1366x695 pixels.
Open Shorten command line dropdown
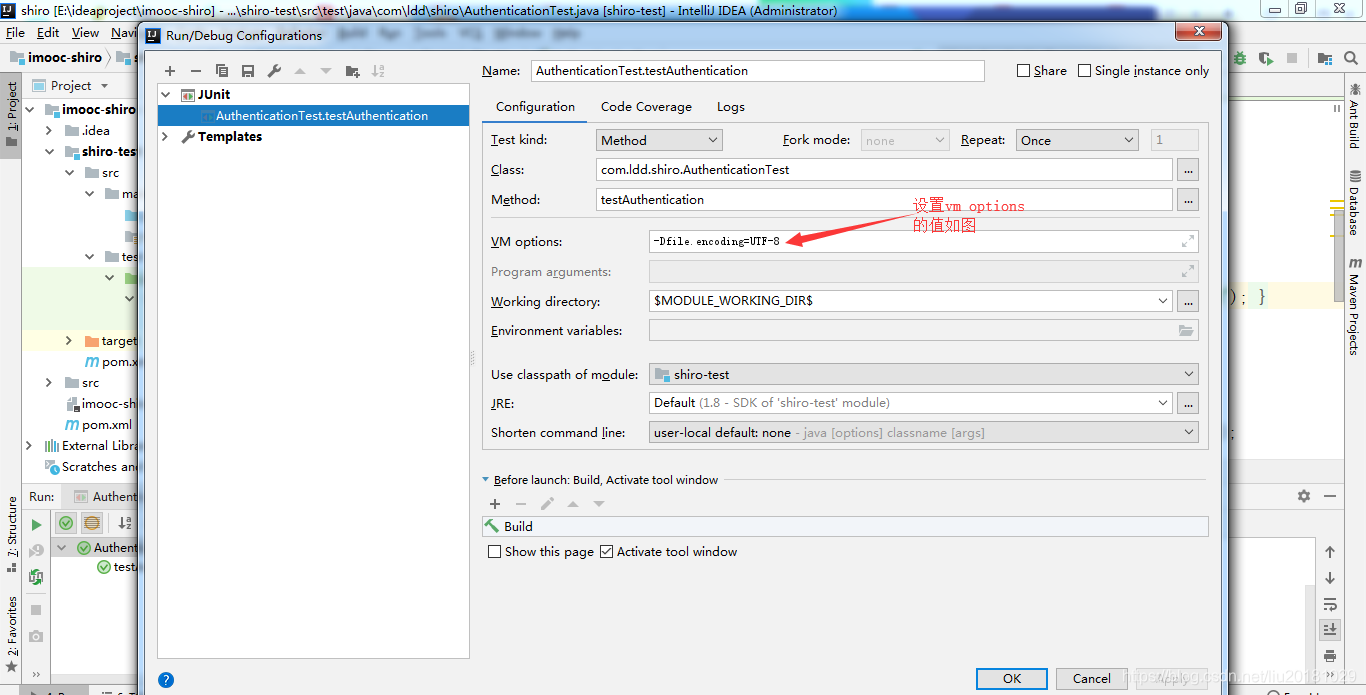pyautogui.click(x=923, y=433)
